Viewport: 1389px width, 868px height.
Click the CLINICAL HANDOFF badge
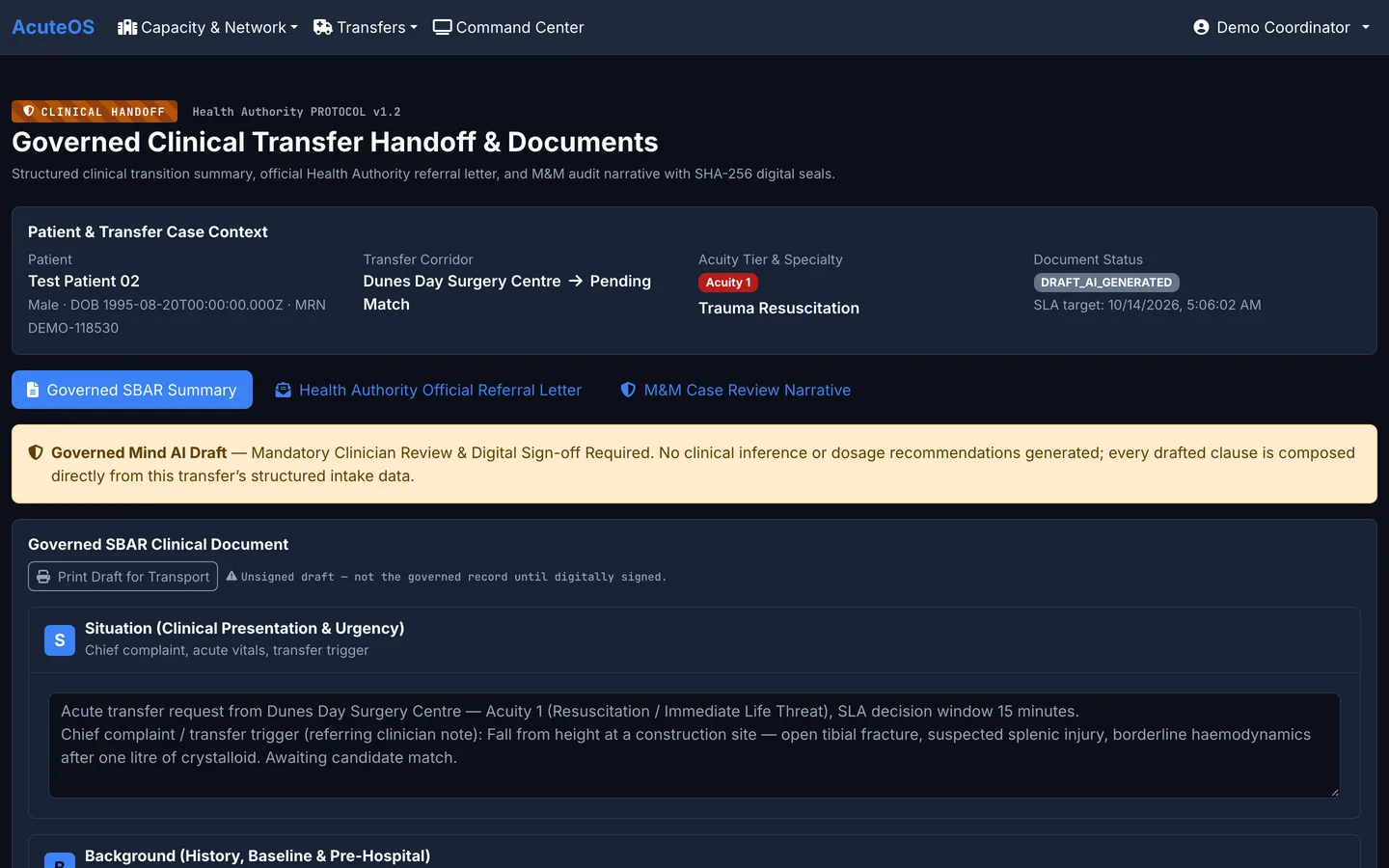[x=95, y=111]
